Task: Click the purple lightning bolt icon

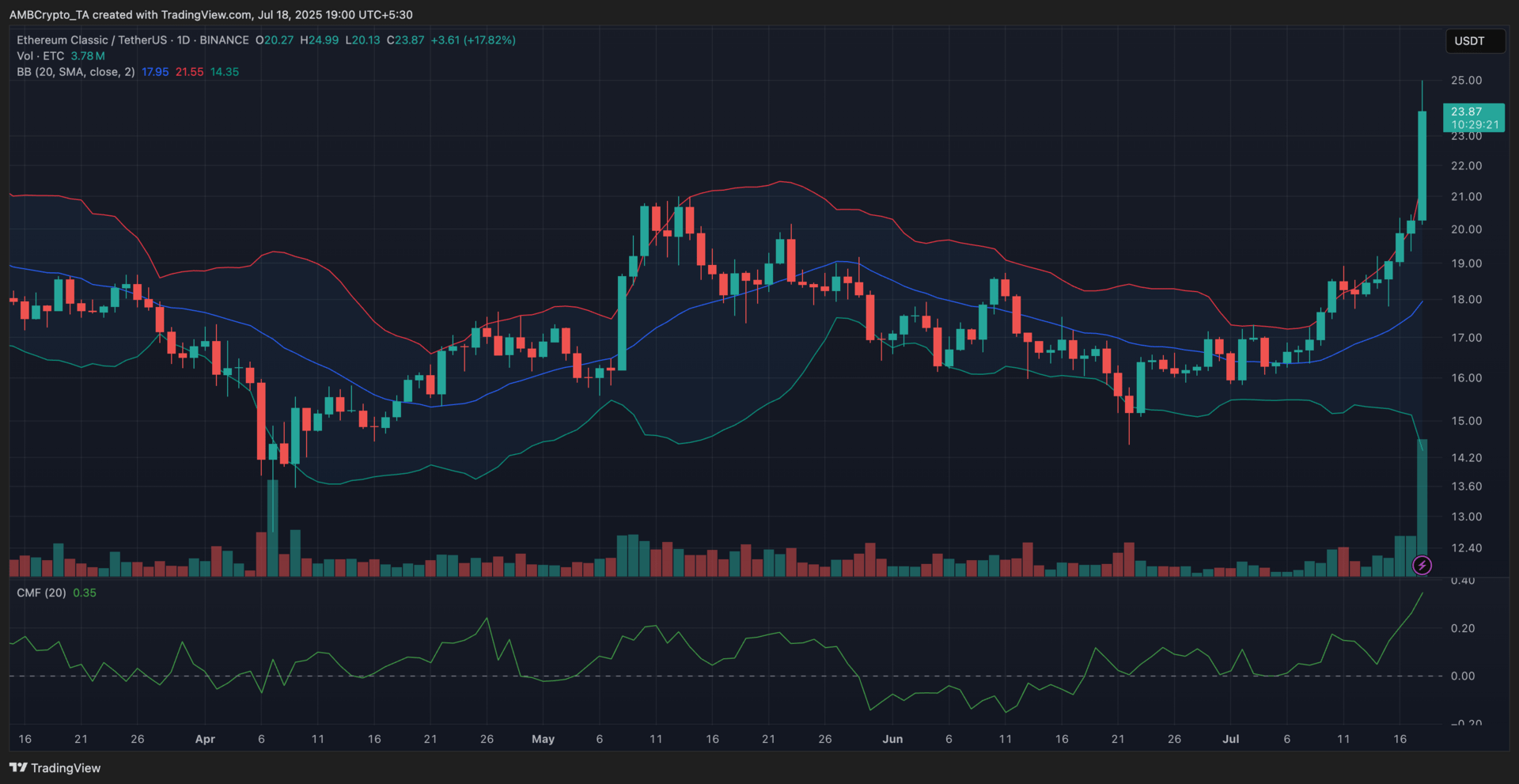Action: pyautogui.click(x=1422, y=565)
